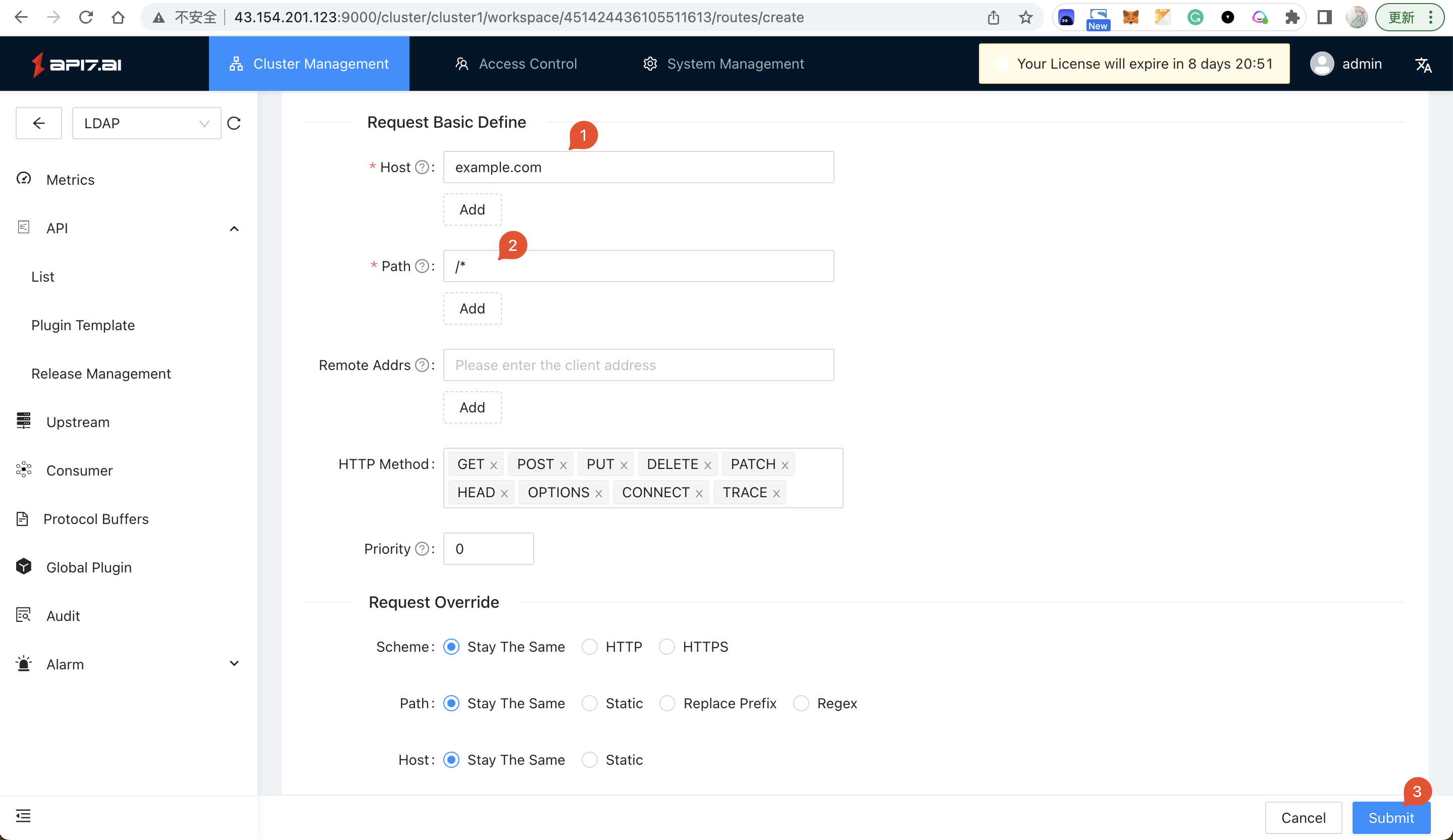Click the API7.ai logo

pyautogui.click(x=76, y=64)
